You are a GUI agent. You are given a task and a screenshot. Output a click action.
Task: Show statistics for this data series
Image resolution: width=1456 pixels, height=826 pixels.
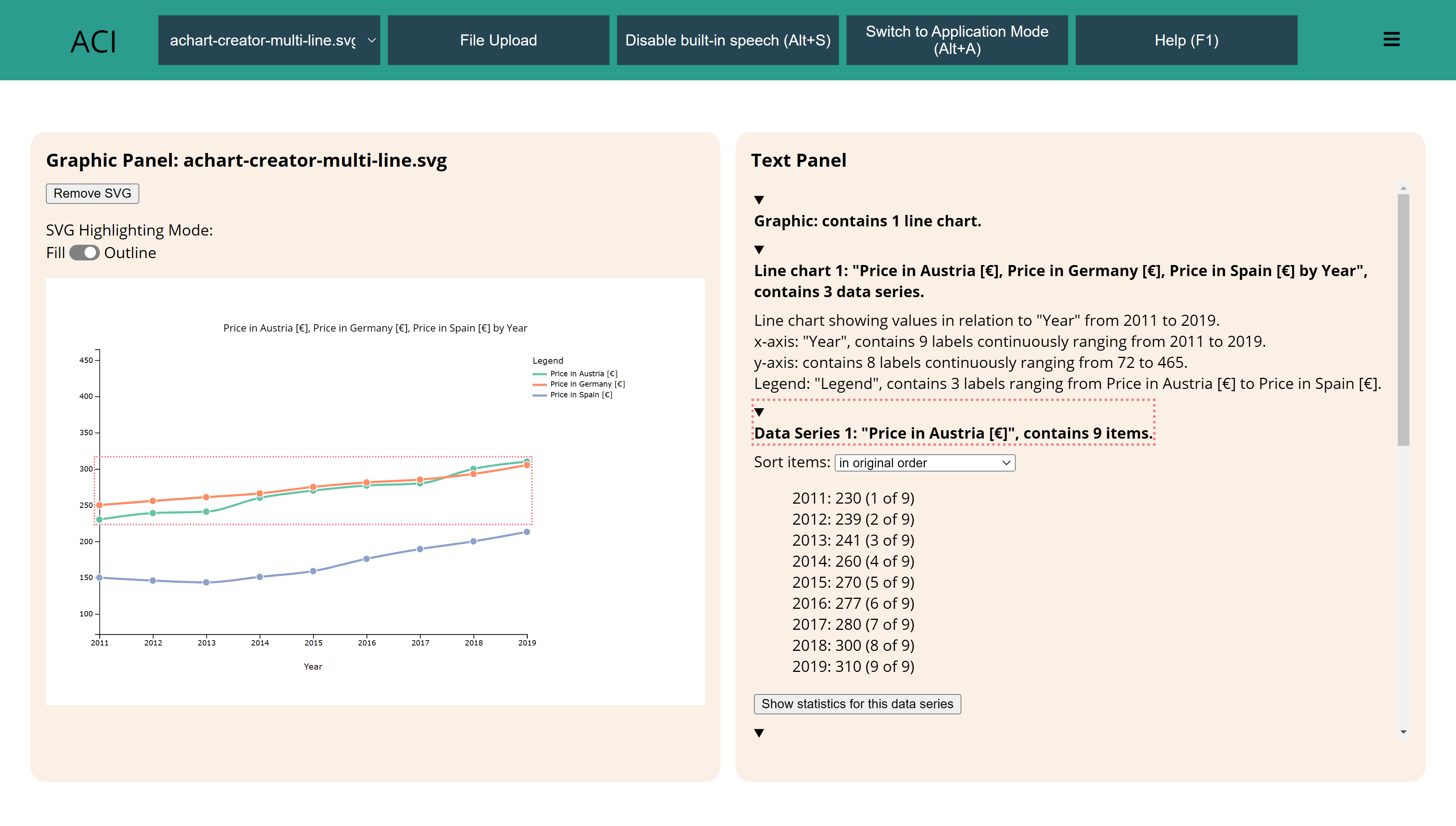click(x=857, y=704)
